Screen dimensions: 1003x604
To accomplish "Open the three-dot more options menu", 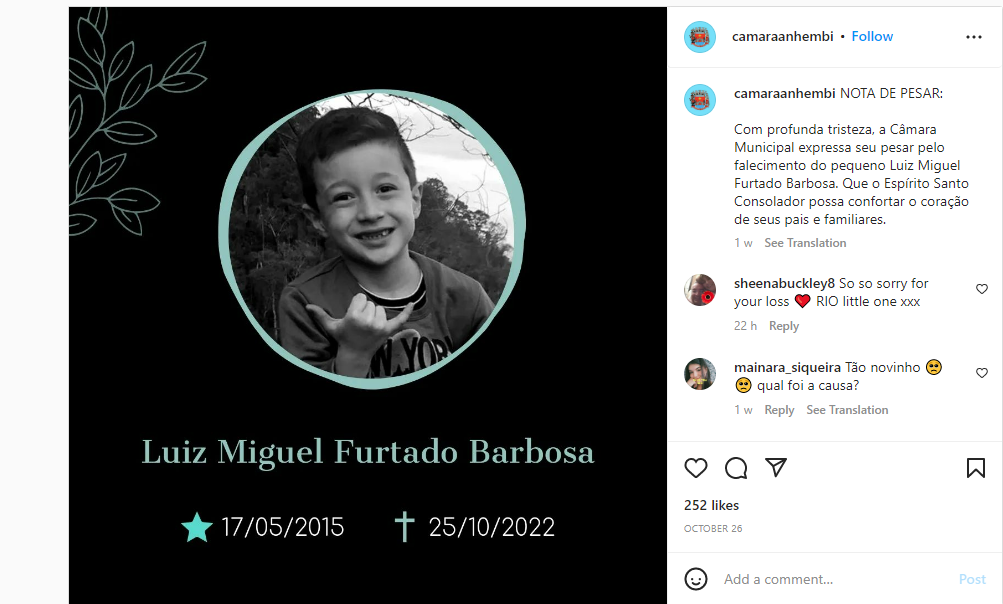I will tap(974, 37).
